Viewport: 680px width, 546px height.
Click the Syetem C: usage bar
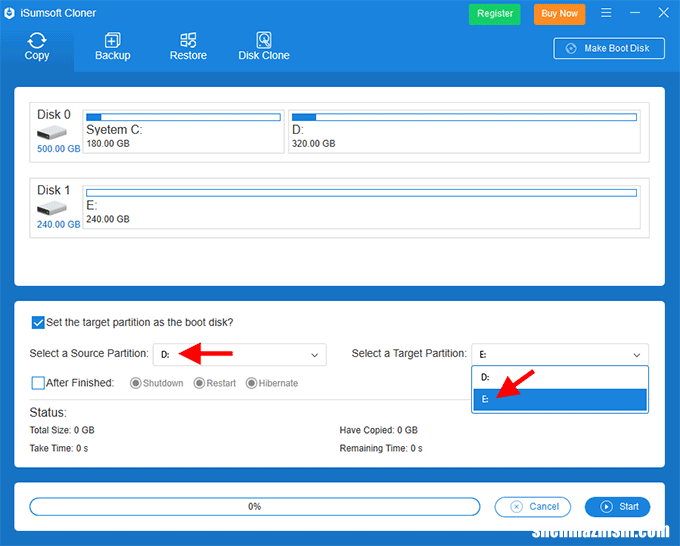coord(183,117)
